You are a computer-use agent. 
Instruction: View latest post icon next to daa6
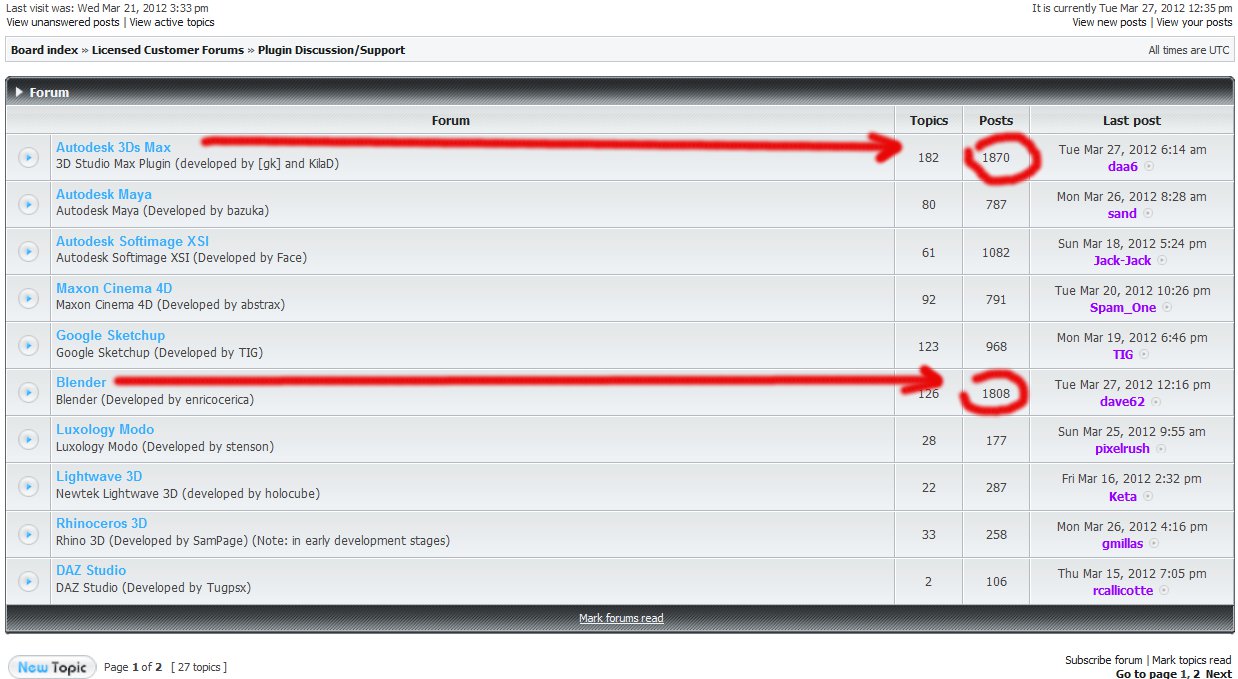(1149, 167)
